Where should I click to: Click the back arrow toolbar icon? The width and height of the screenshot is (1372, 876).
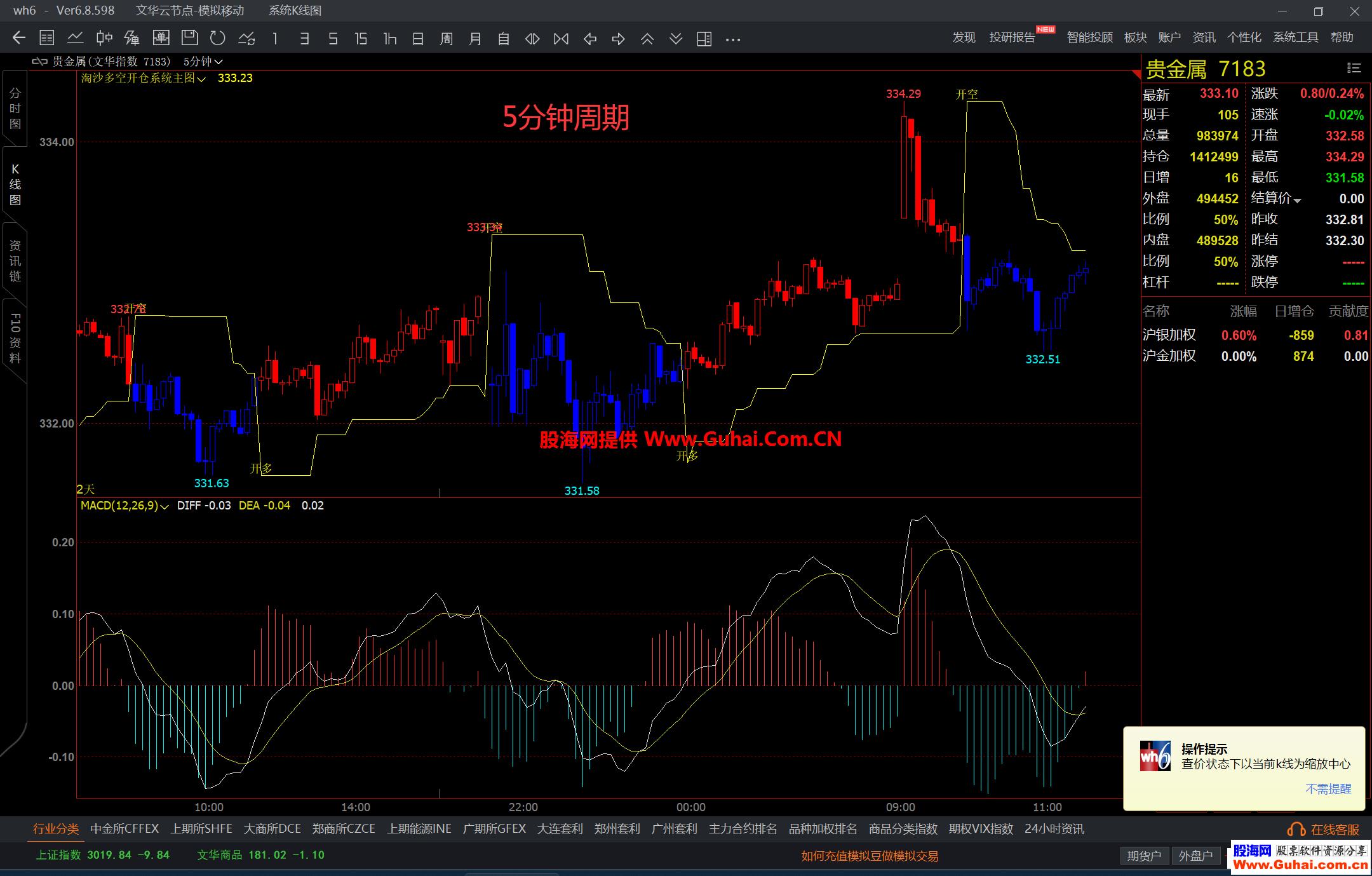click(x=19, y=39)
